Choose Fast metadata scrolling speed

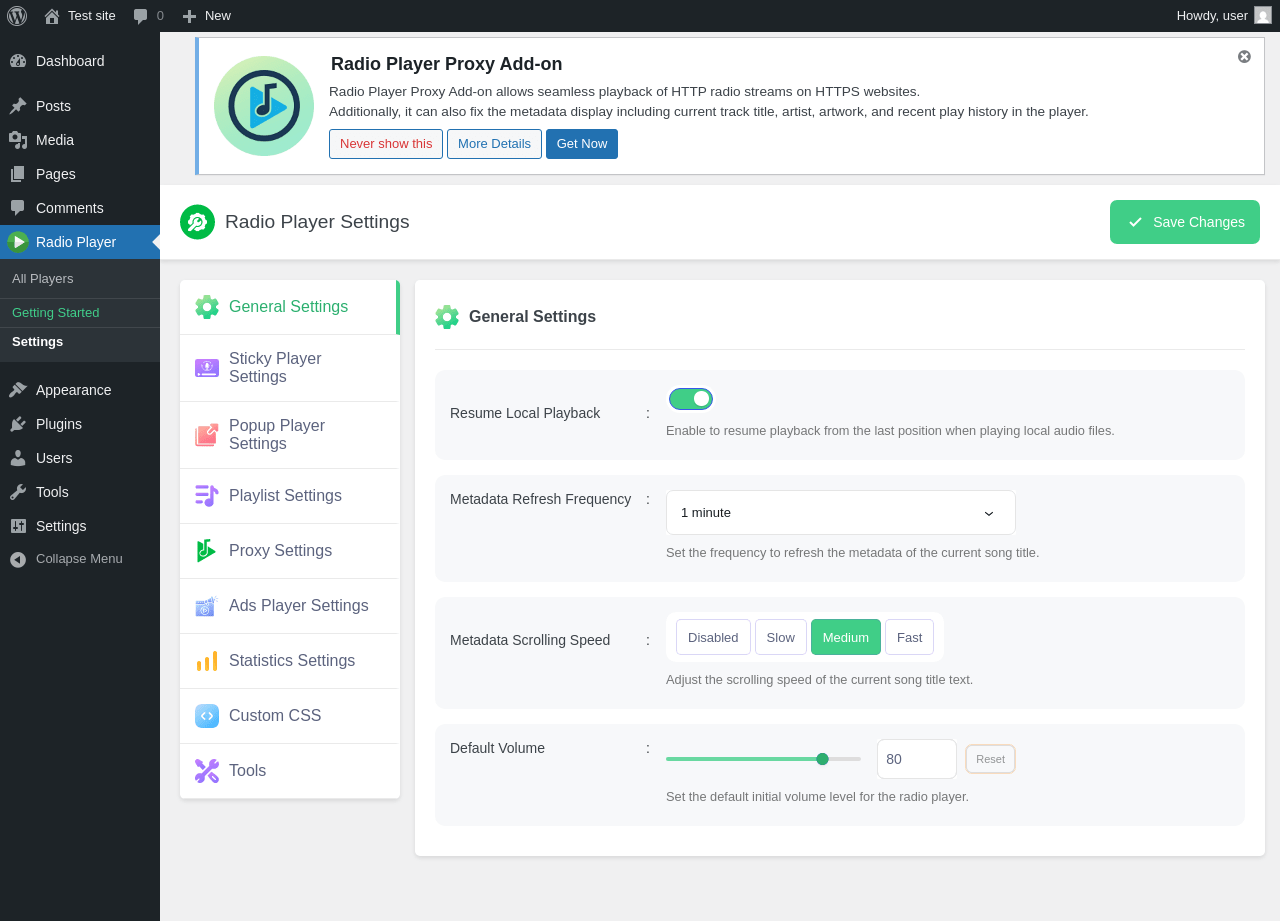point(909,637)
